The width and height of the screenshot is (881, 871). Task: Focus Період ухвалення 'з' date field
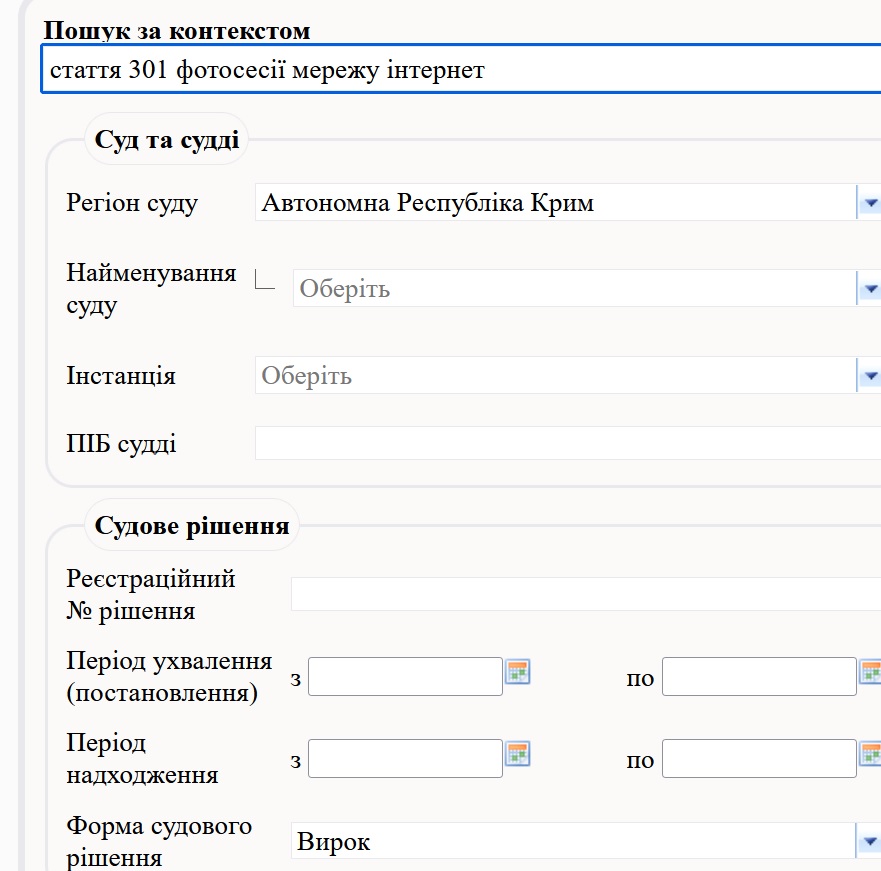[x=405, y=677]
